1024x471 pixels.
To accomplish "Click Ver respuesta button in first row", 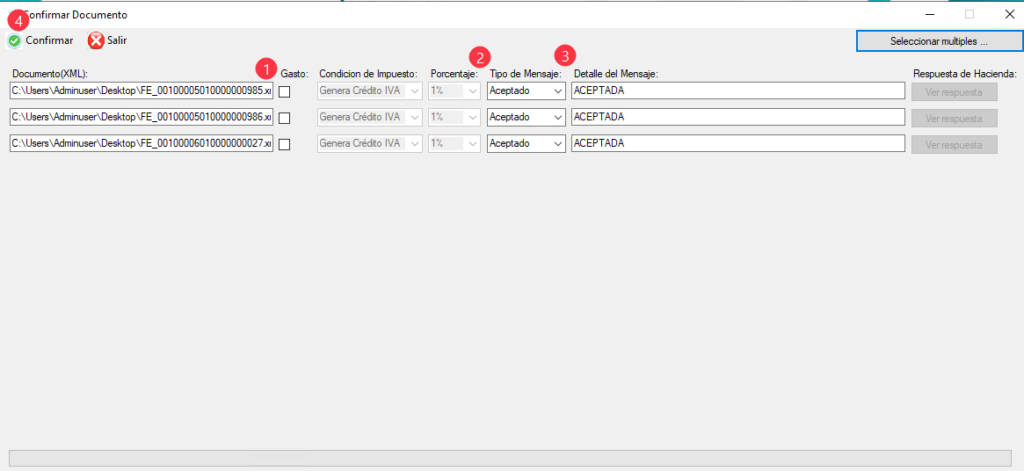I will point(954,91).
